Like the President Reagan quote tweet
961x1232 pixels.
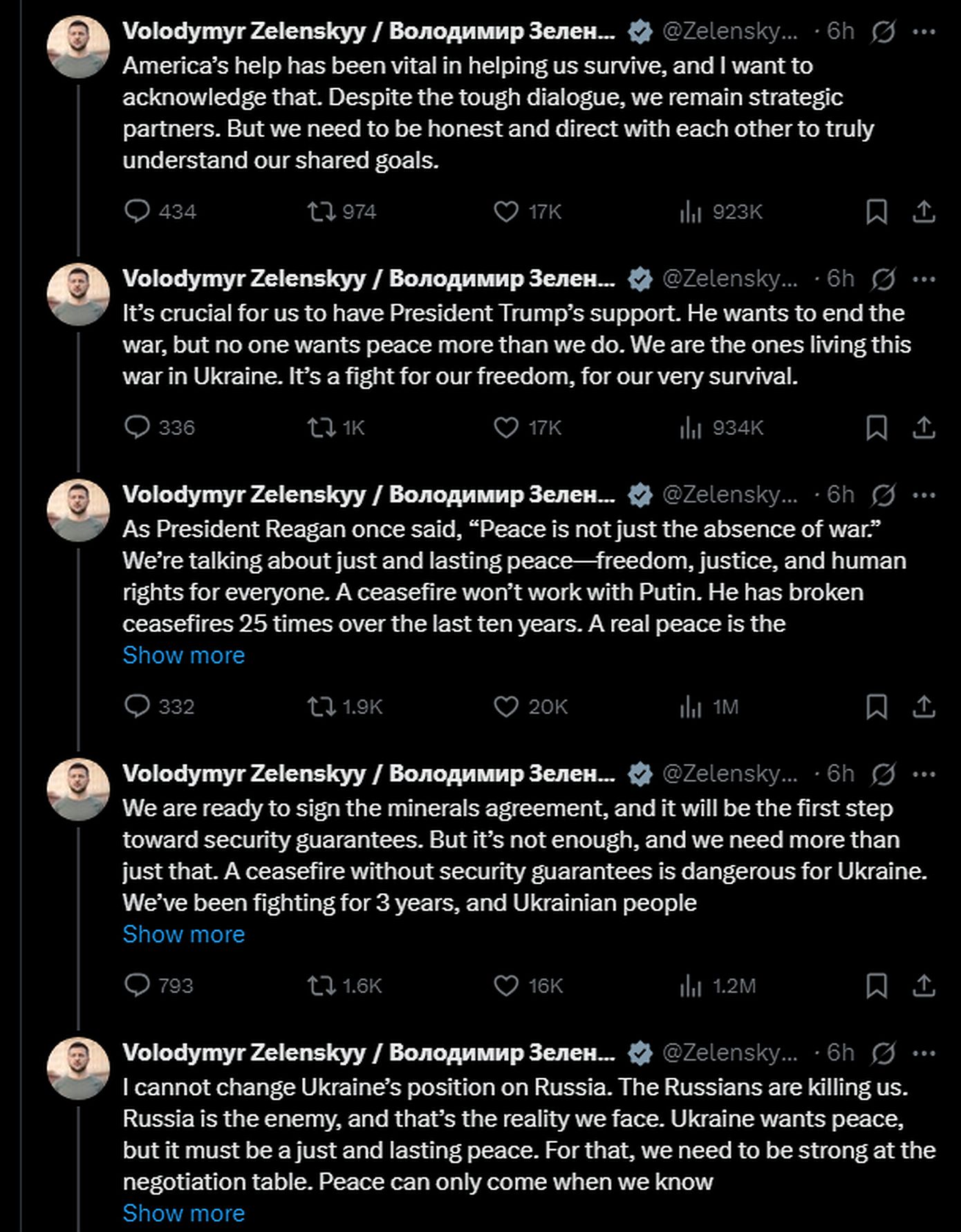506,706
